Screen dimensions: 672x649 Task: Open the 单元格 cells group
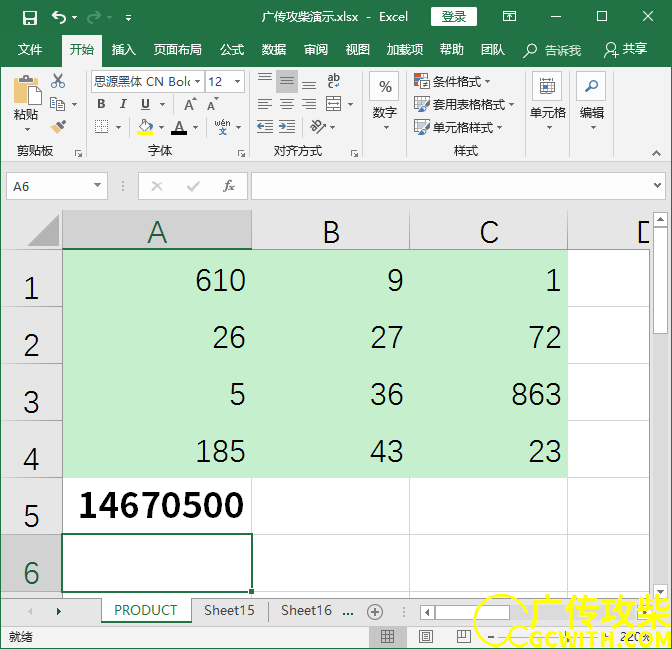pos(547,102)
